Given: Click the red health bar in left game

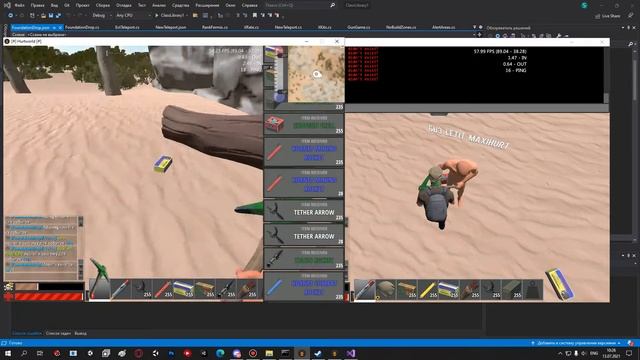Looking at the screenshot, I should pos(49,297).
